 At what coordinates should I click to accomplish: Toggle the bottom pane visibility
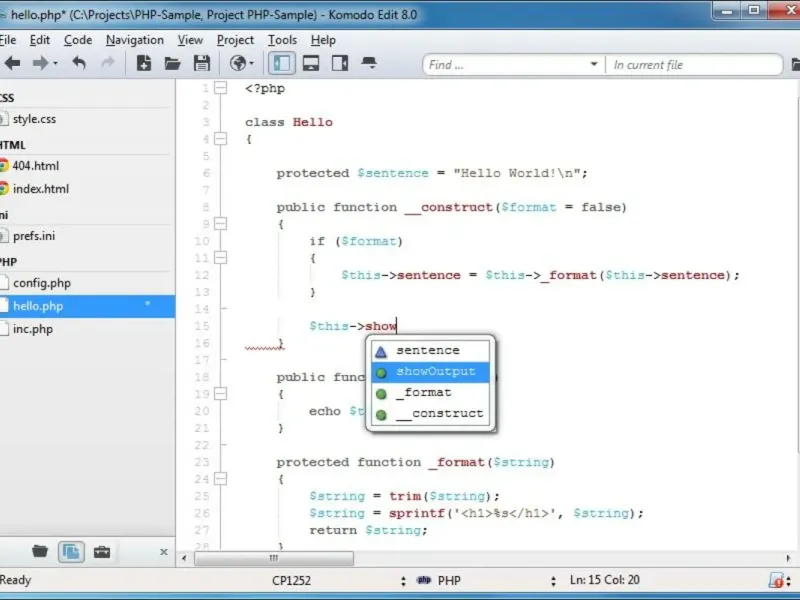[x=311, y=64]
